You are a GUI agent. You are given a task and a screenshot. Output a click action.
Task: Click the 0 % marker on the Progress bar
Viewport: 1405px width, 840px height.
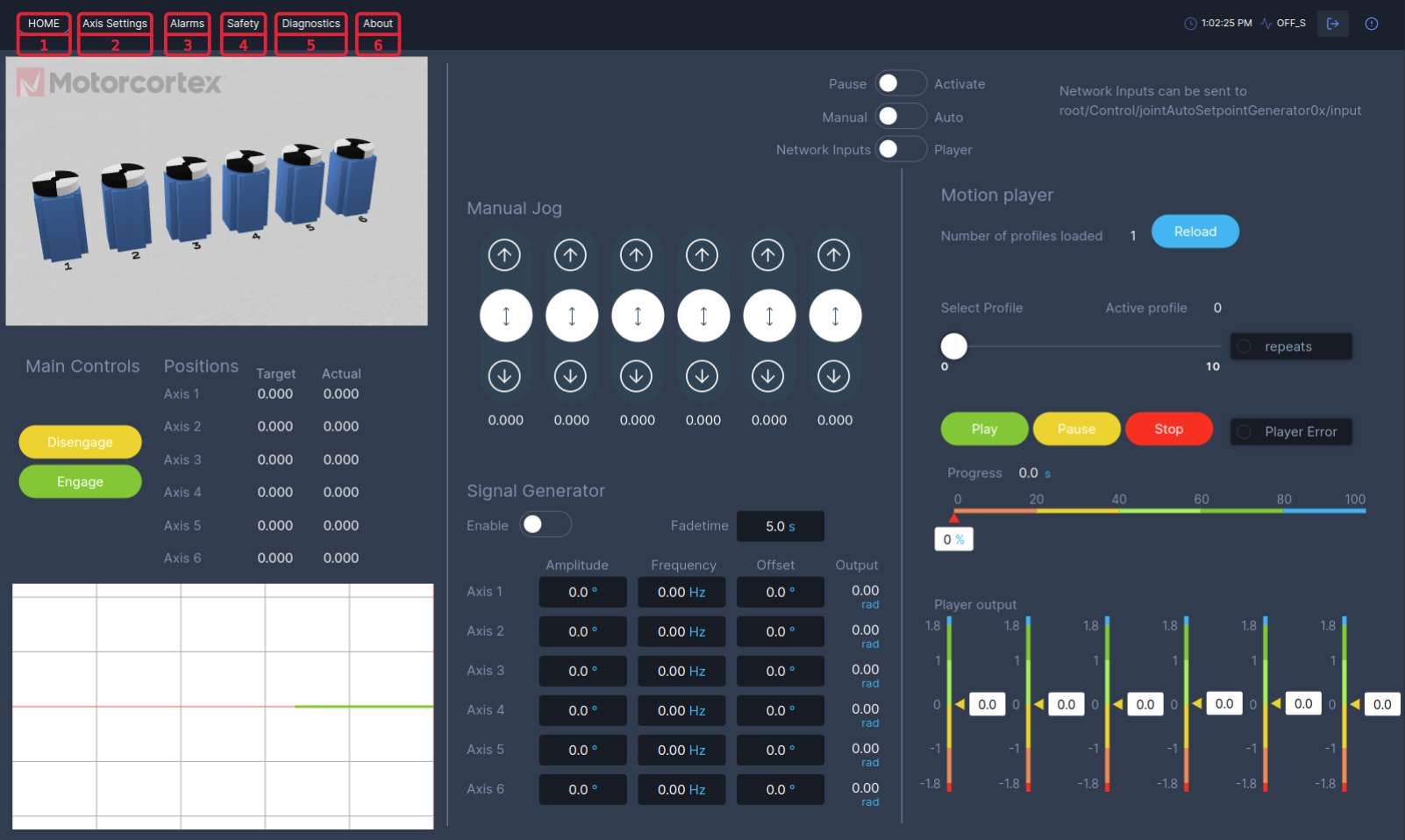coord(954,539)
